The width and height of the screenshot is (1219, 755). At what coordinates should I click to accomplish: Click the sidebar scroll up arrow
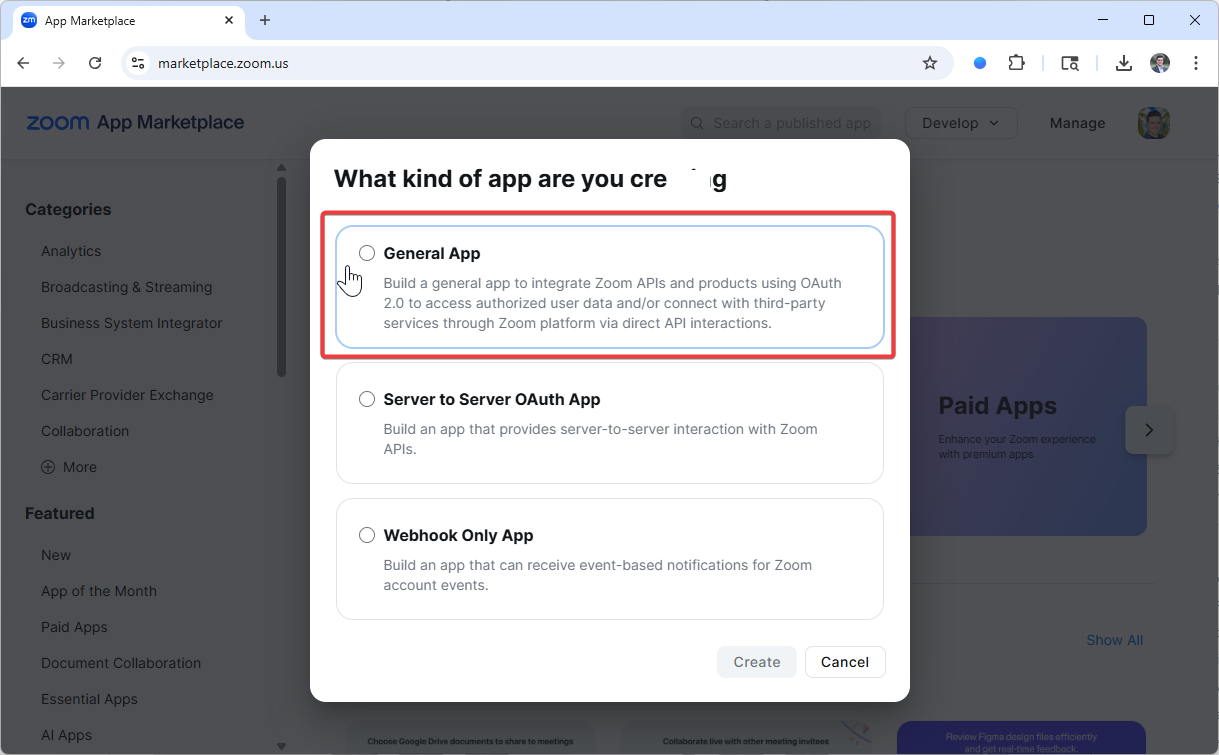tap(281, 168)
